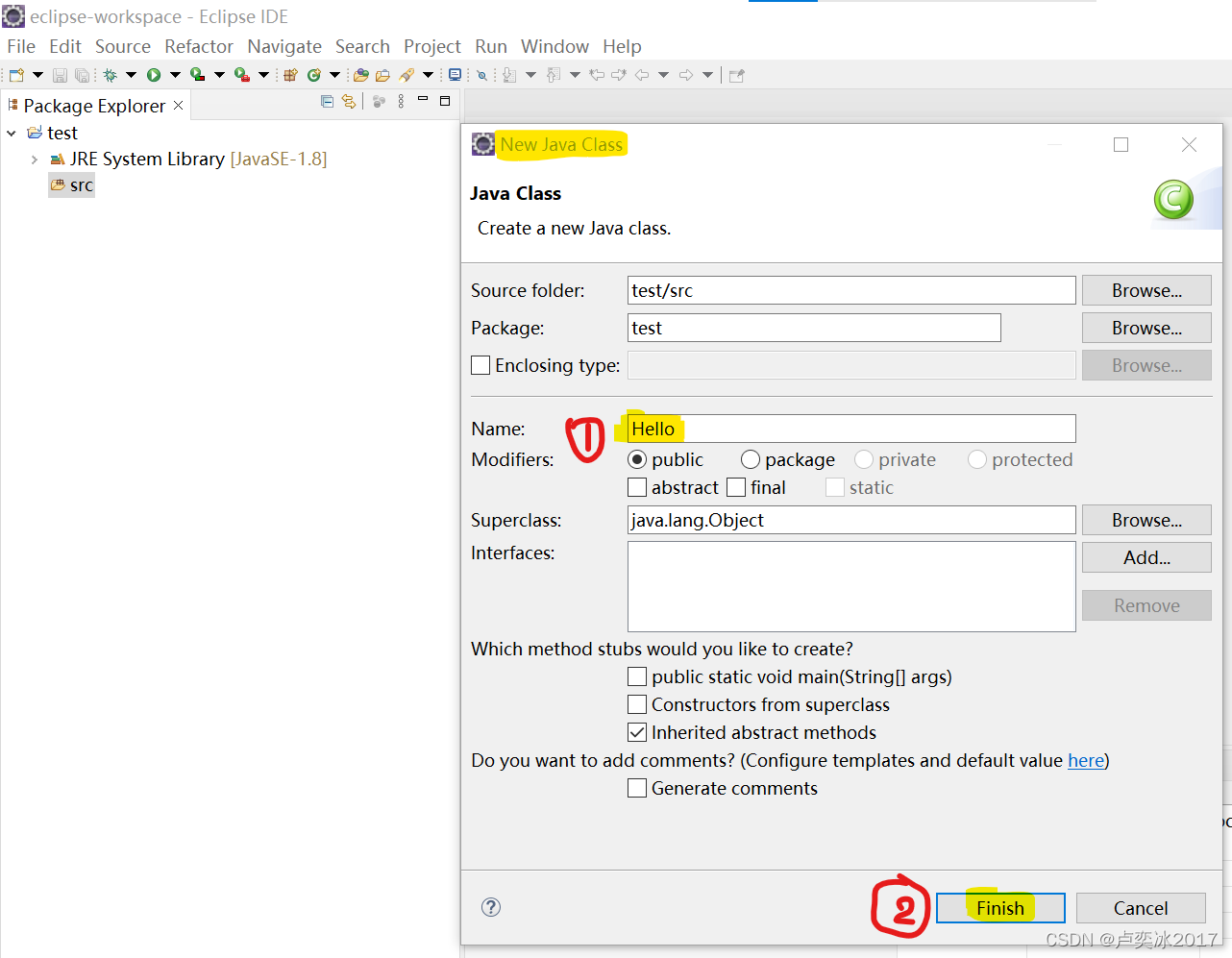This screenshot has width=1232, height=958.
Task: Enable public static void main stub checkbox
Action: click(637, 676)
